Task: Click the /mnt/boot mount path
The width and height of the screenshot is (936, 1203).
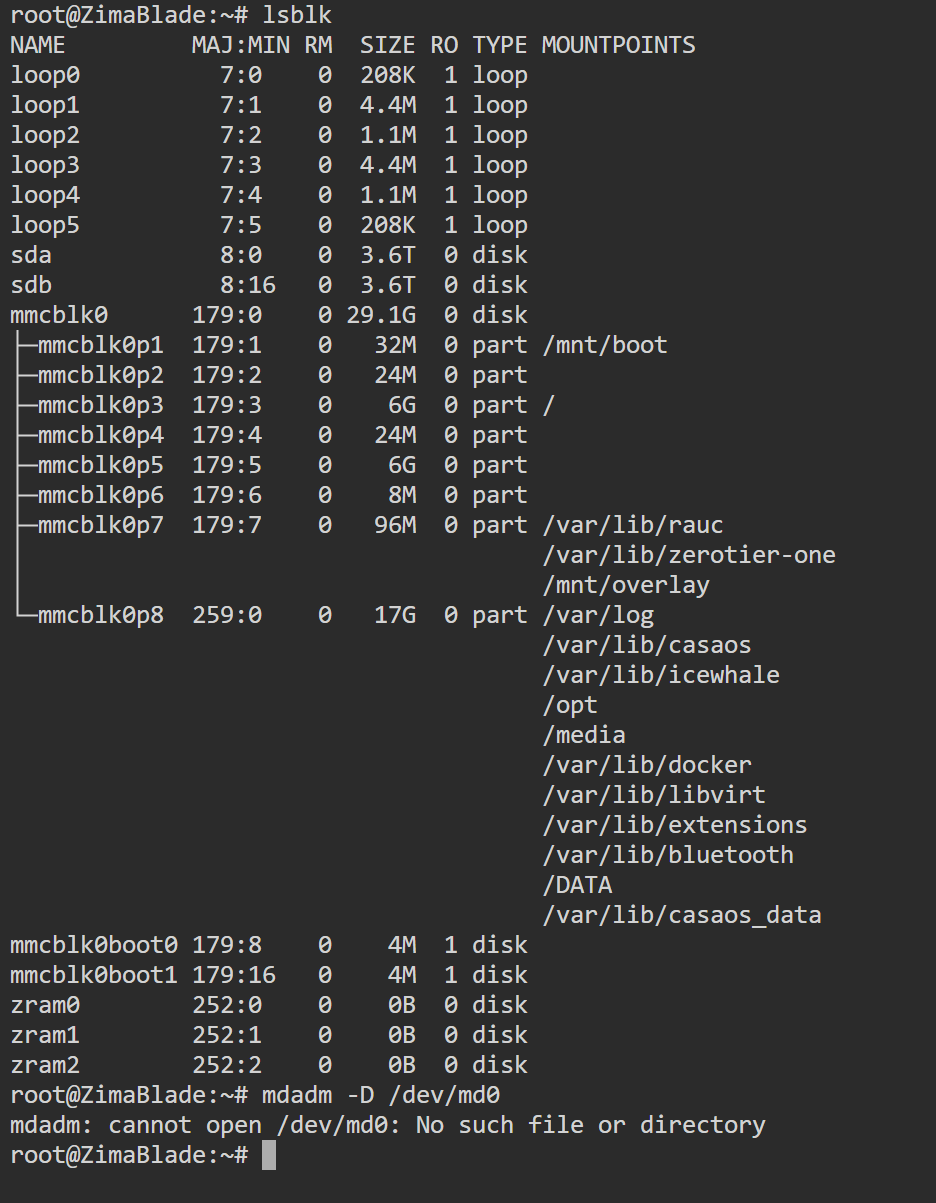Action: [x=604, y=345]
